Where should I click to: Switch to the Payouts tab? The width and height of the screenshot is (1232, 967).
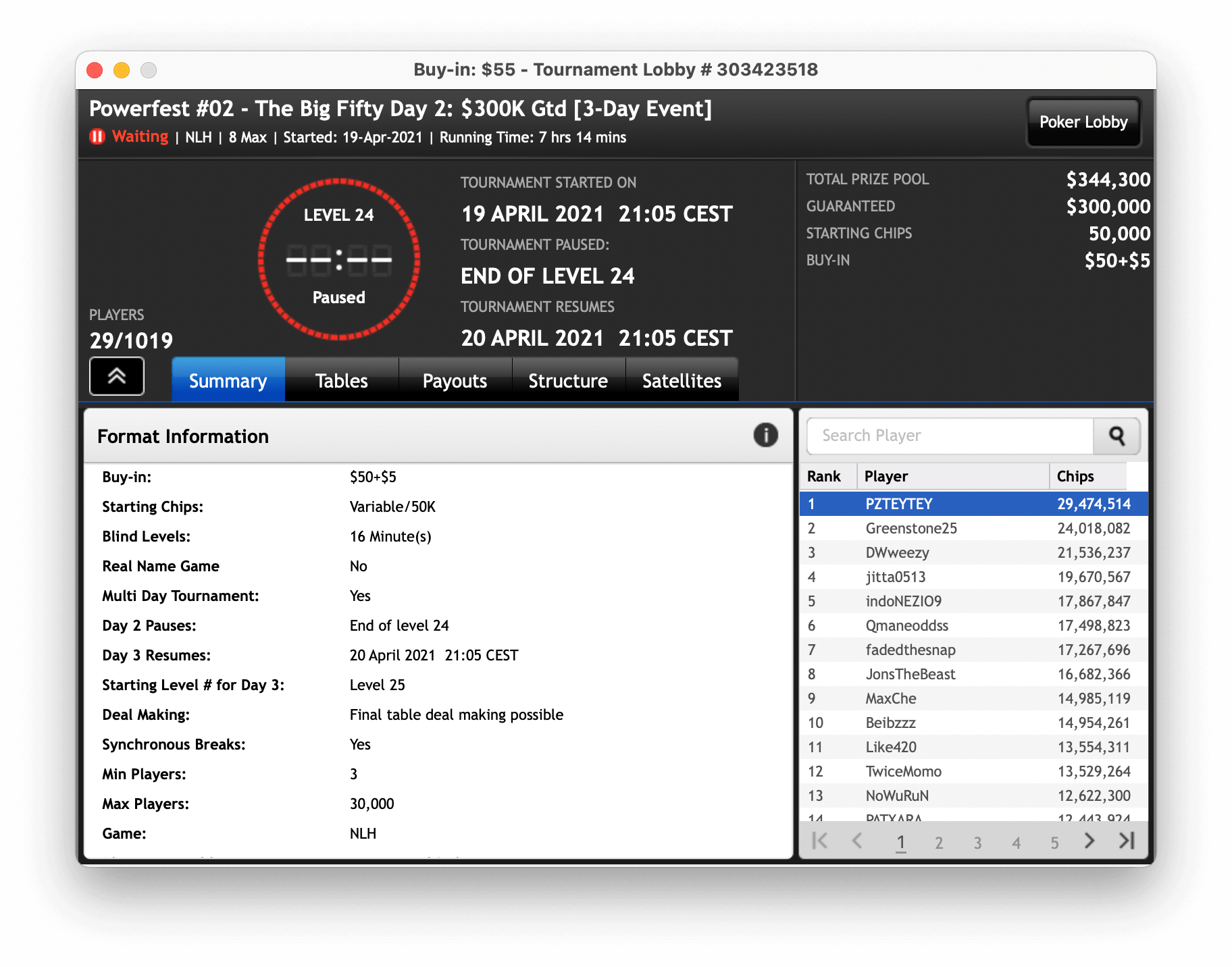[455, 381]
